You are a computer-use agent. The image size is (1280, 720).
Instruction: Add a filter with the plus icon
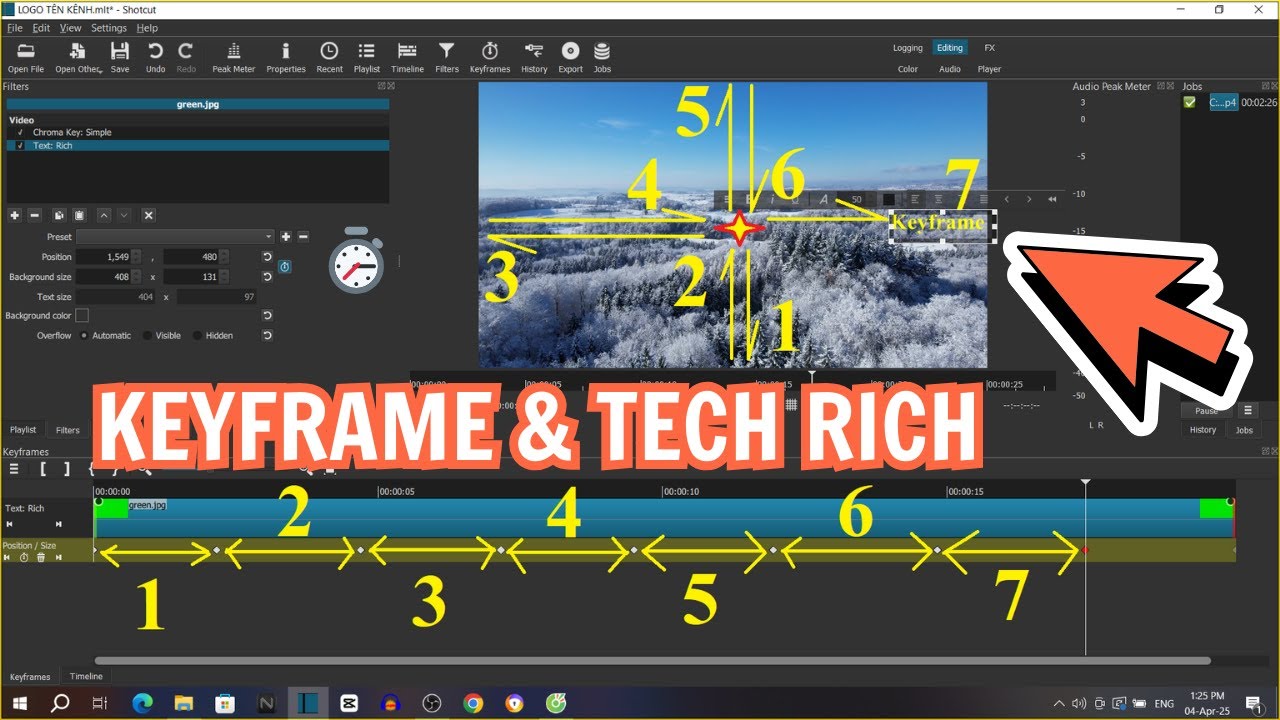15,215
